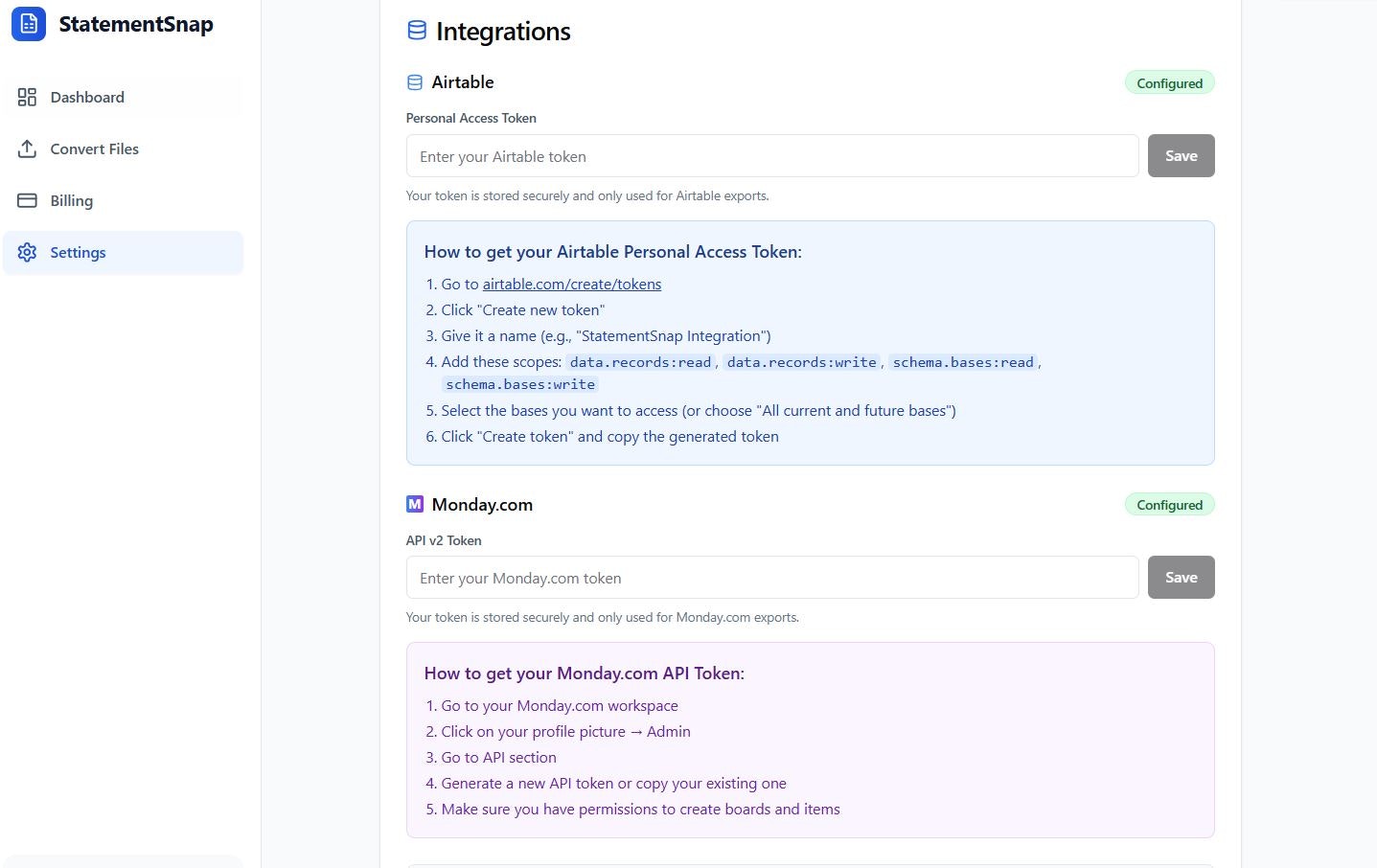Click the Billing card icon
Viewport: 1377px width, 868px height.
(27, 200)
